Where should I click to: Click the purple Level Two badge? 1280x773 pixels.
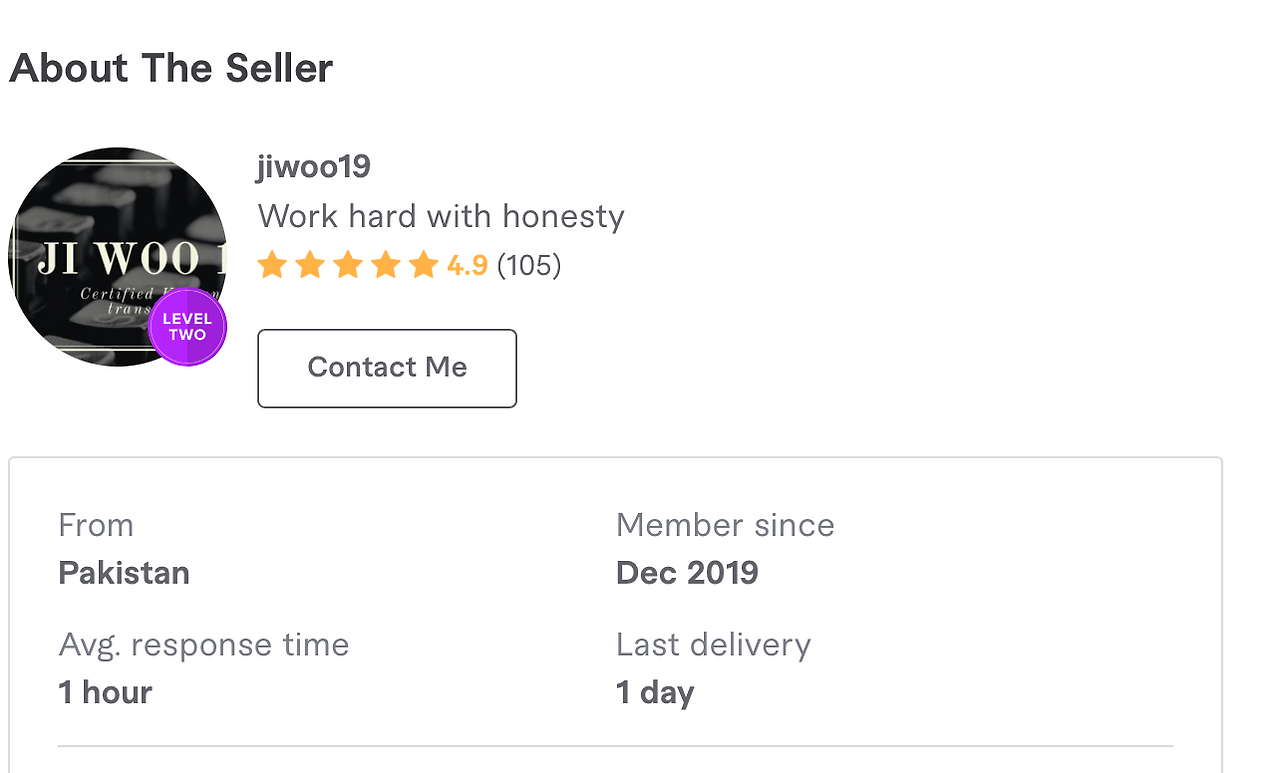pyautogui.click(x=188, y=328)
